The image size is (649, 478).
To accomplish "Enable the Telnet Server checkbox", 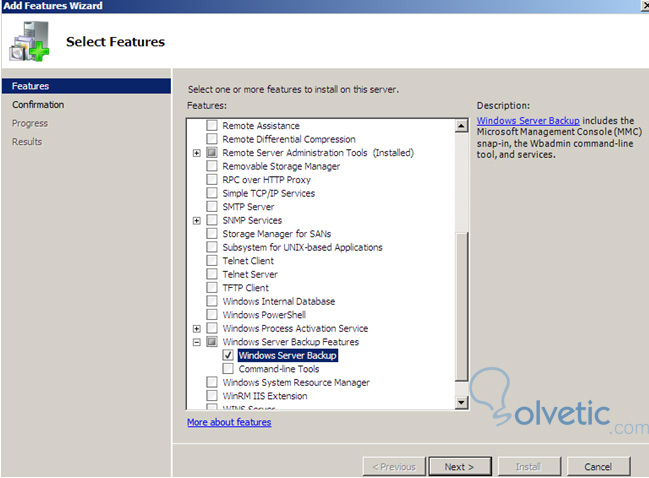I will (212, 274).
